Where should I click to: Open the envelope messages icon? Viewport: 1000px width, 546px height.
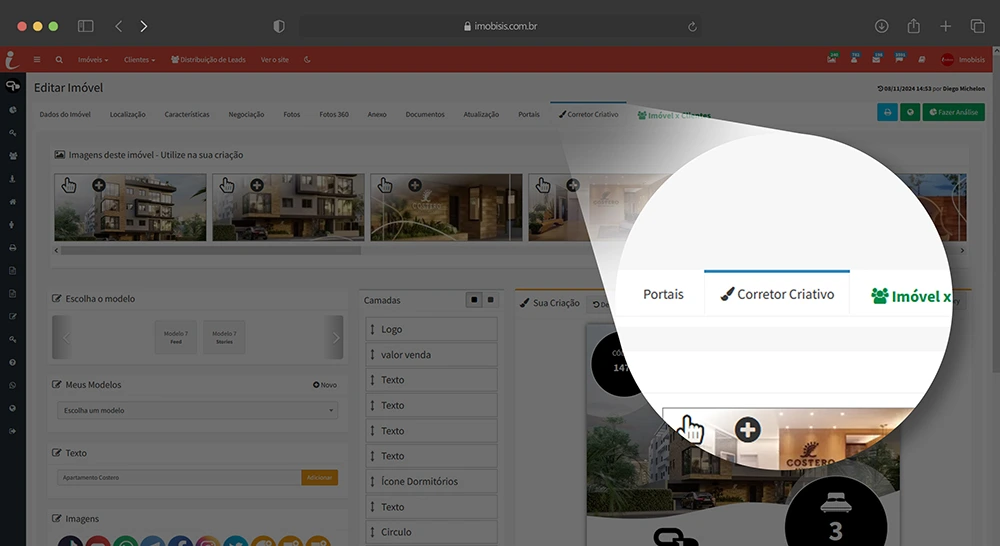click(876, 59)
